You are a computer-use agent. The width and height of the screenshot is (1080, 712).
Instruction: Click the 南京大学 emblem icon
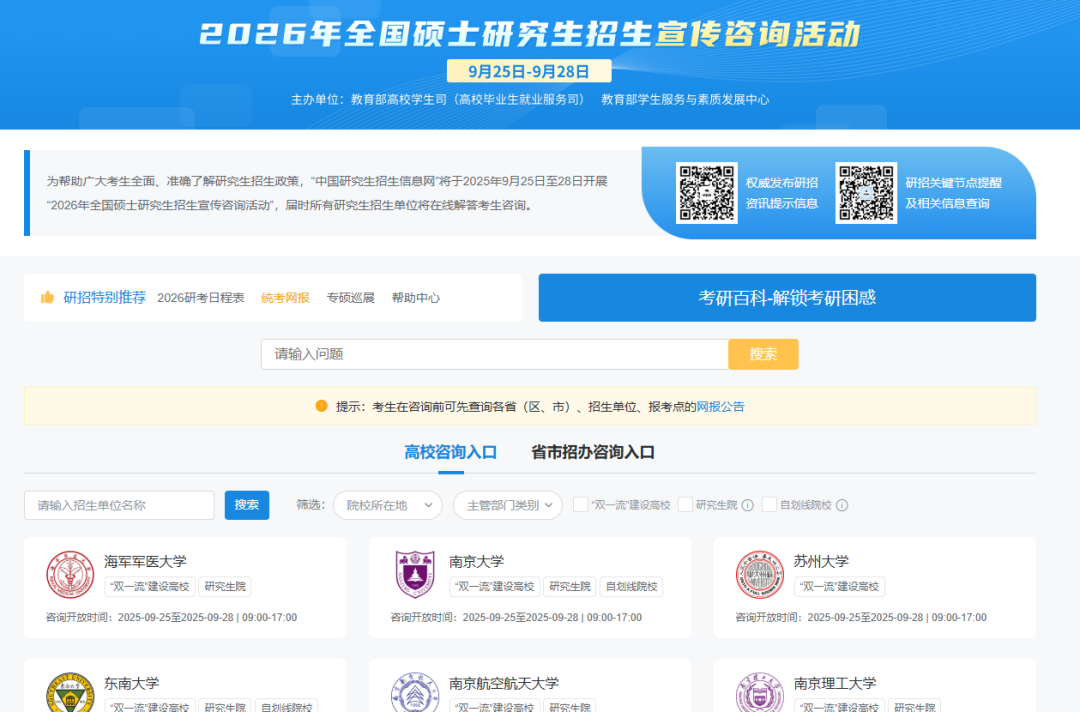tap(415, 575)
